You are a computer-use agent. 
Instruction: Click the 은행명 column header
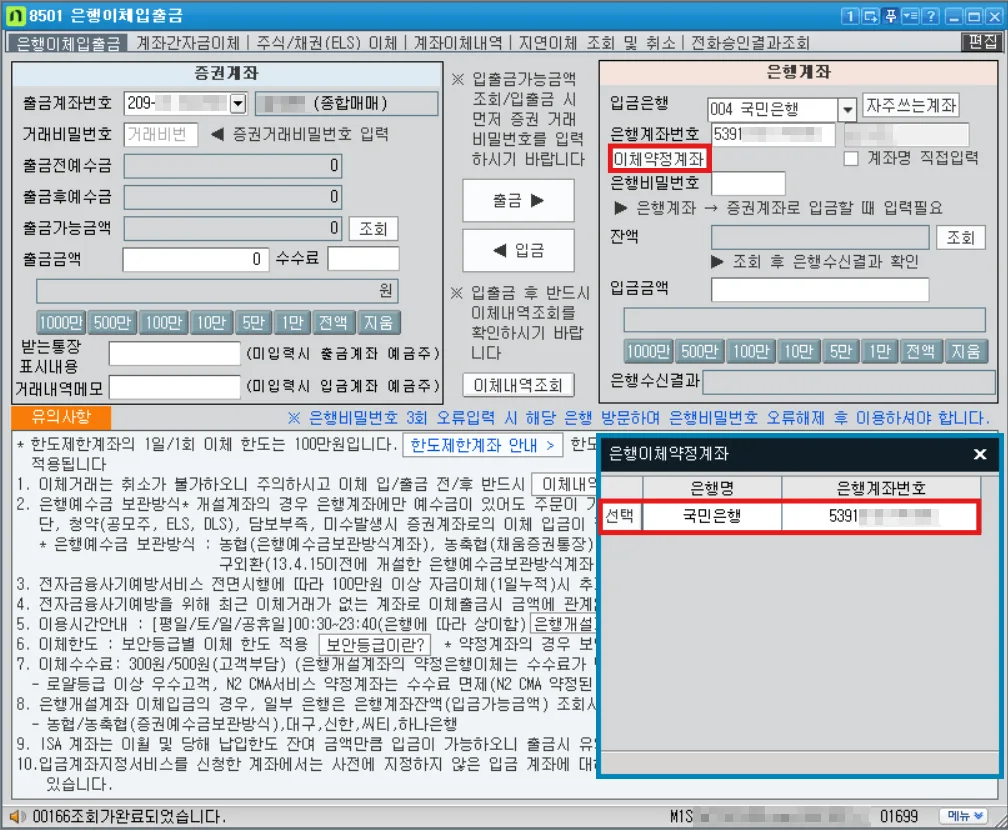[x=712, y=488]
